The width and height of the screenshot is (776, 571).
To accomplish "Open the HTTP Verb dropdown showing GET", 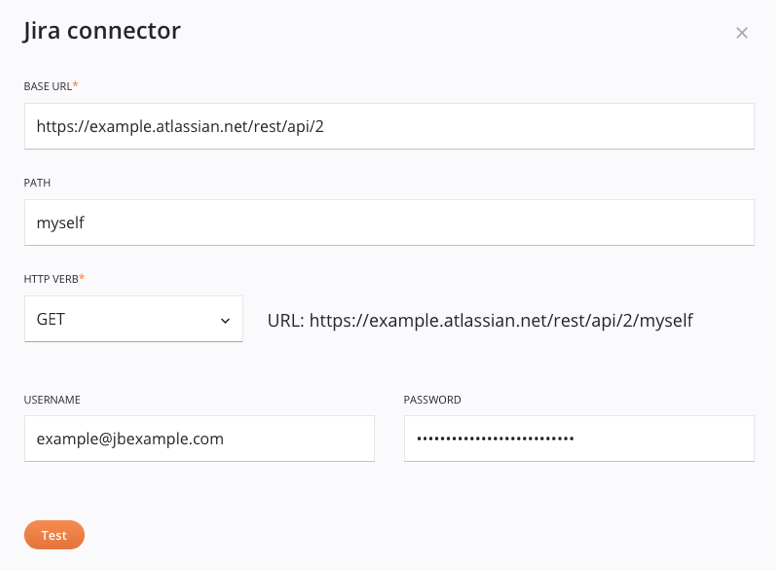I will [133, 320].
